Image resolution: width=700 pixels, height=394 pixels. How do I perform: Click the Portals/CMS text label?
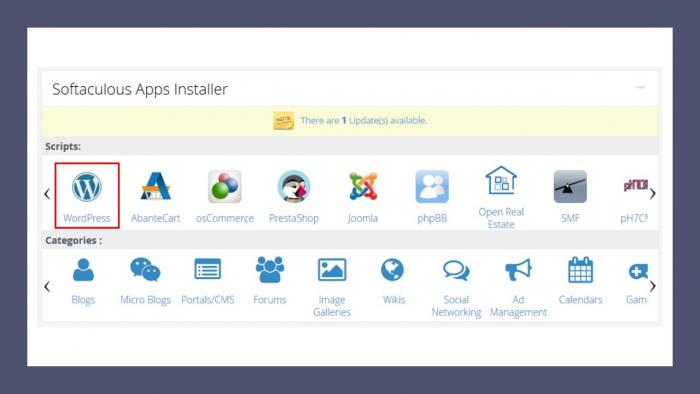pyautogui.click(x=208, y=300)
